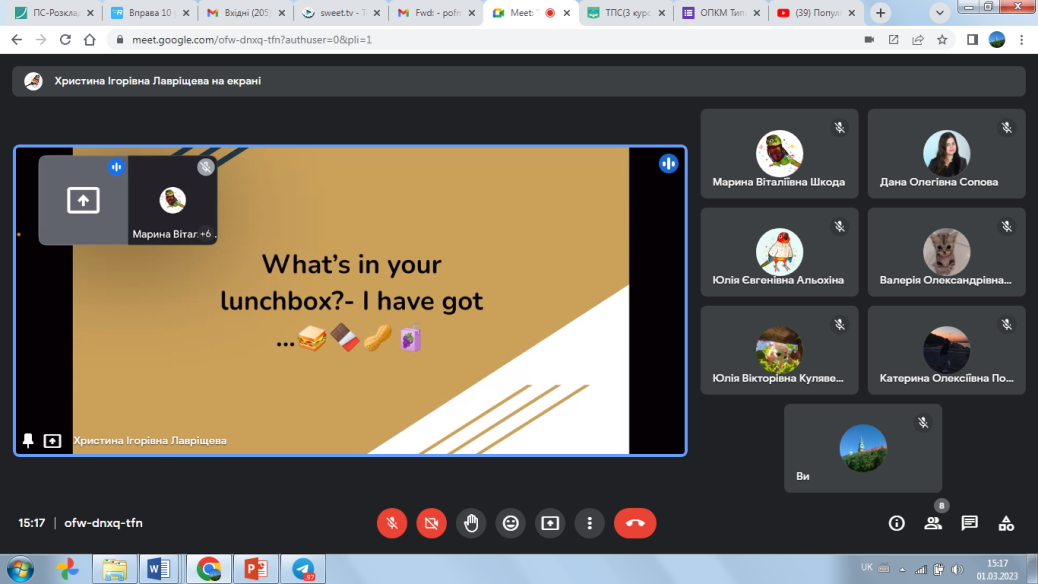Select Марина Віталіївна Шкода participant tile
This screenshot has height=584, width=1038.
tap(779, 154)
